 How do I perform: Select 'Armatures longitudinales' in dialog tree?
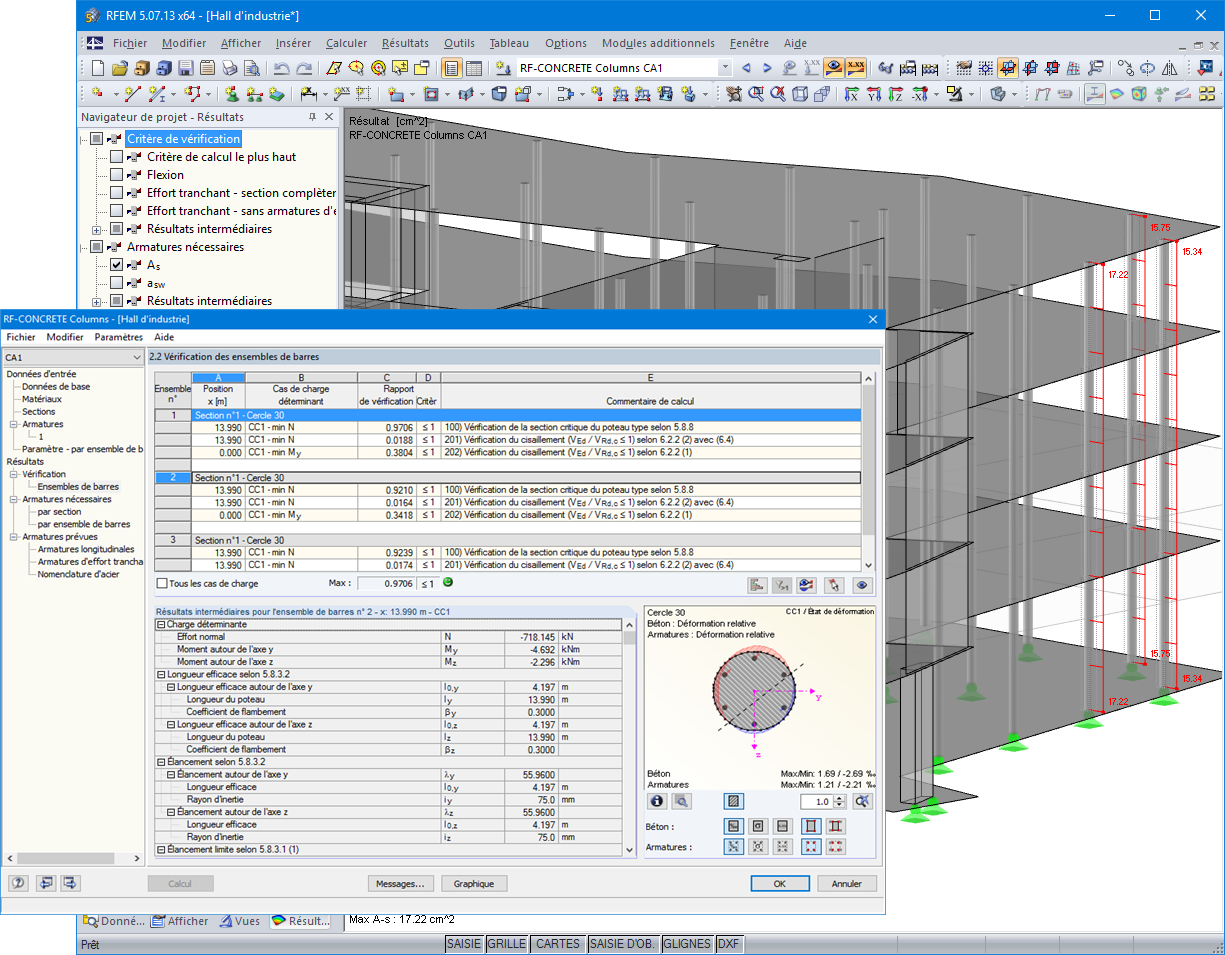point(85,549)
